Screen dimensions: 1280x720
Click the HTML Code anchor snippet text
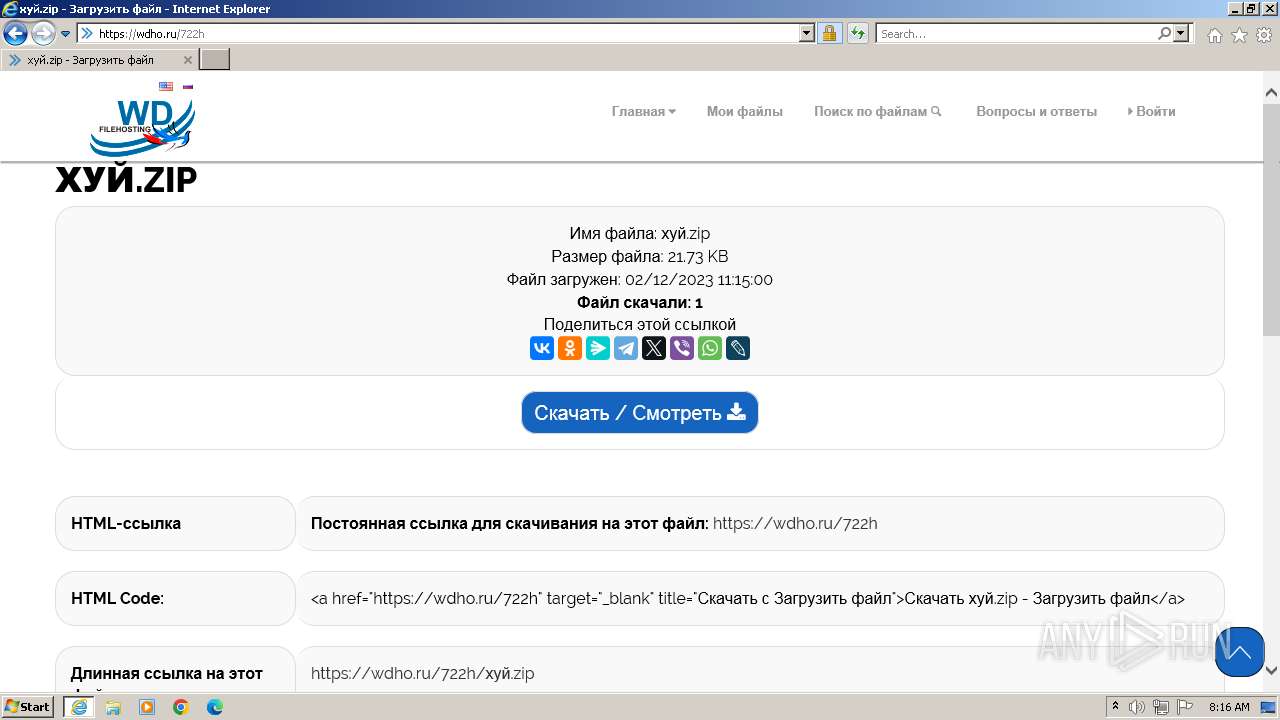pyautogui.click(x=748, y=598)
